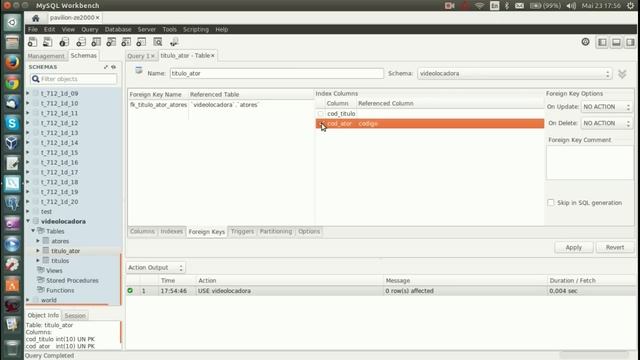
Task: Create new table icon
Action: (x=96, y=42)
